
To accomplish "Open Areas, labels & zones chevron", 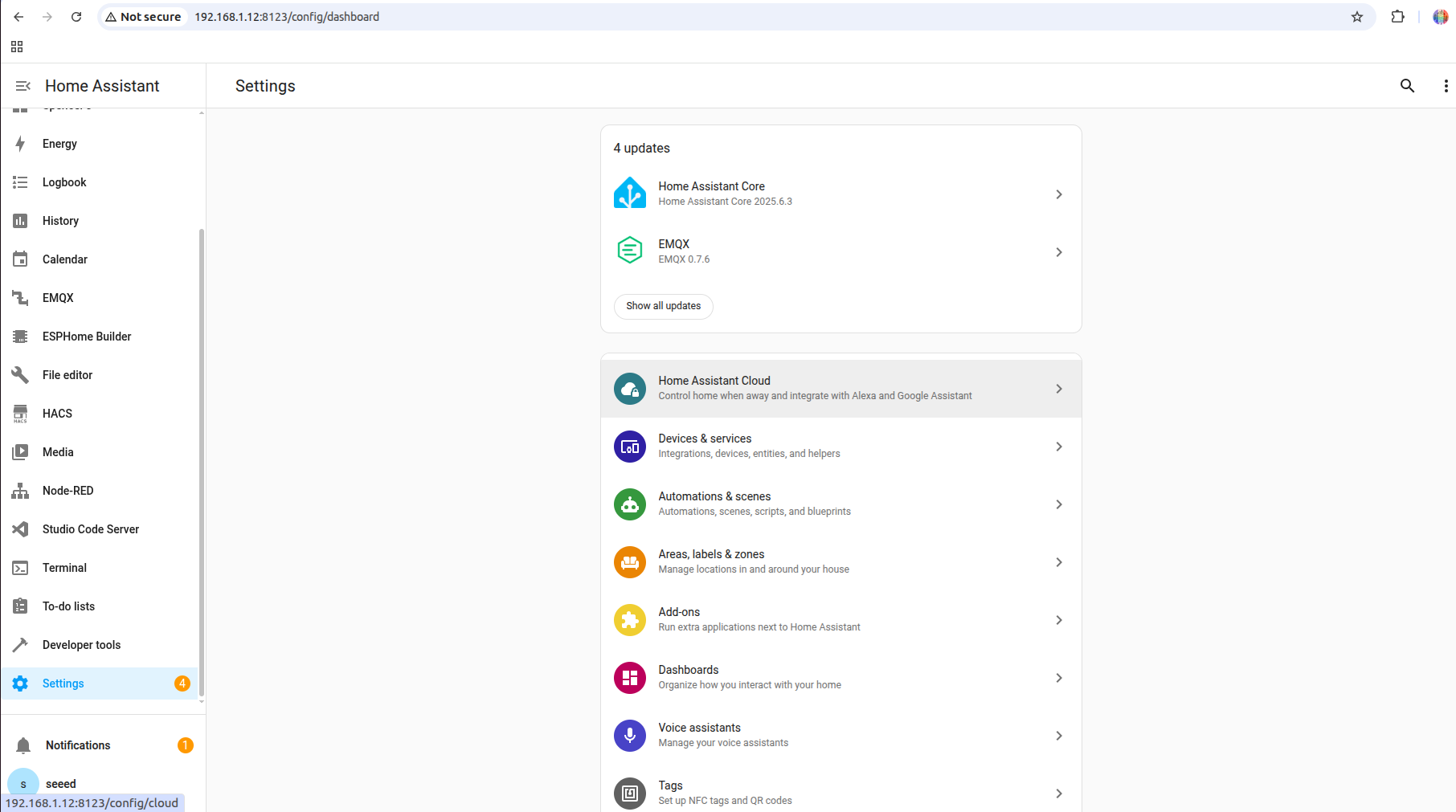I will point(1059,562).
